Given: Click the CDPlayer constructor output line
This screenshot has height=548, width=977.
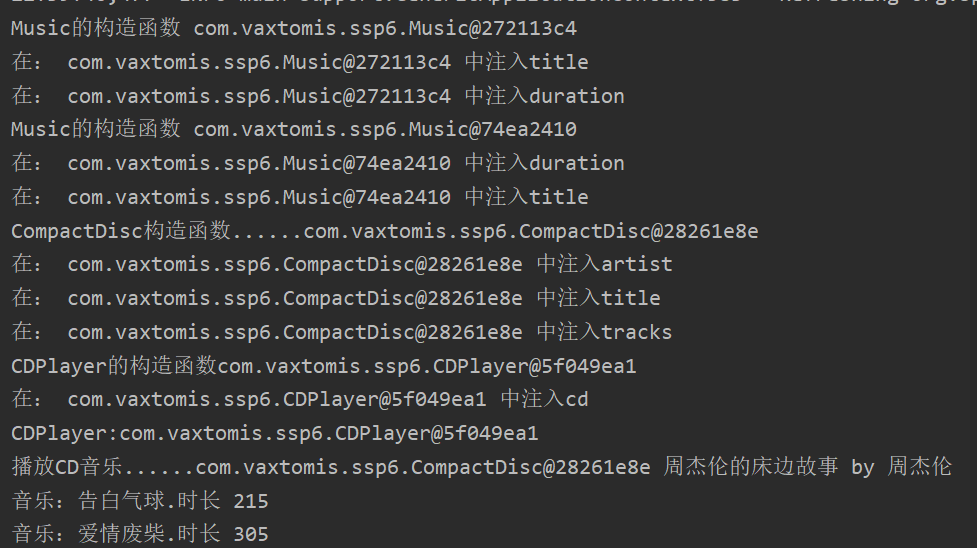Looking at the screenshot, I should 323,365.
